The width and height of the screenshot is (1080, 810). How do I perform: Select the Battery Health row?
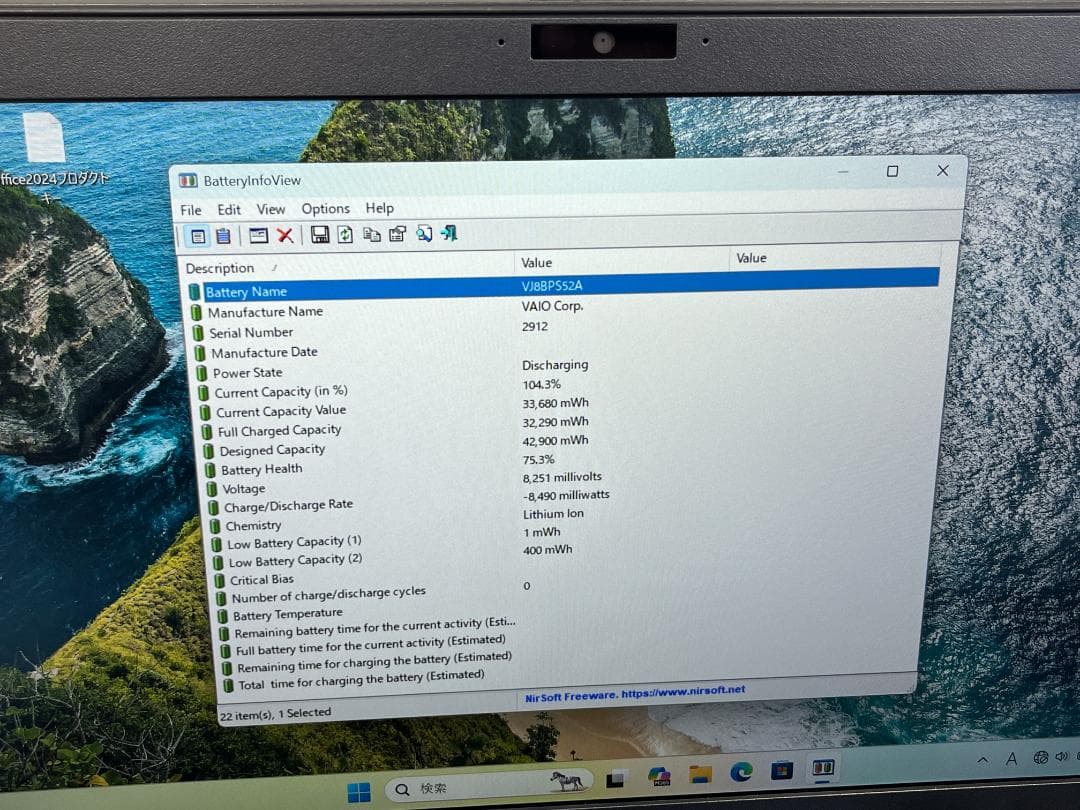coord(260,469)
